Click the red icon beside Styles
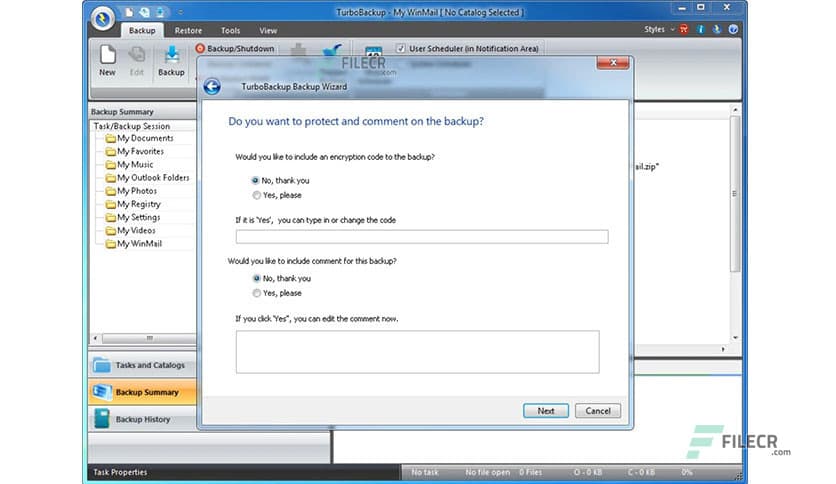This screenshot has width=836, height=484. coord(684,29)
